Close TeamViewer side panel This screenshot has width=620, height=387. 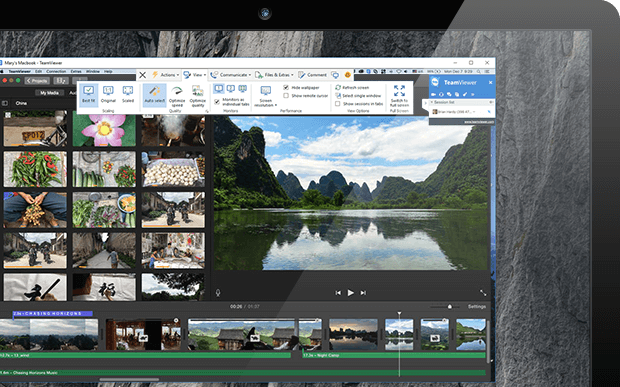pyautogui.click(x=490, y=82)
